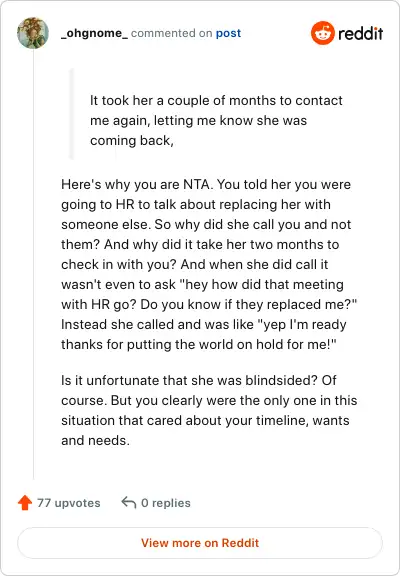Open the _ohgnome_ avatar image
Screen dimensions: 400x576
(x=33, y=33)
